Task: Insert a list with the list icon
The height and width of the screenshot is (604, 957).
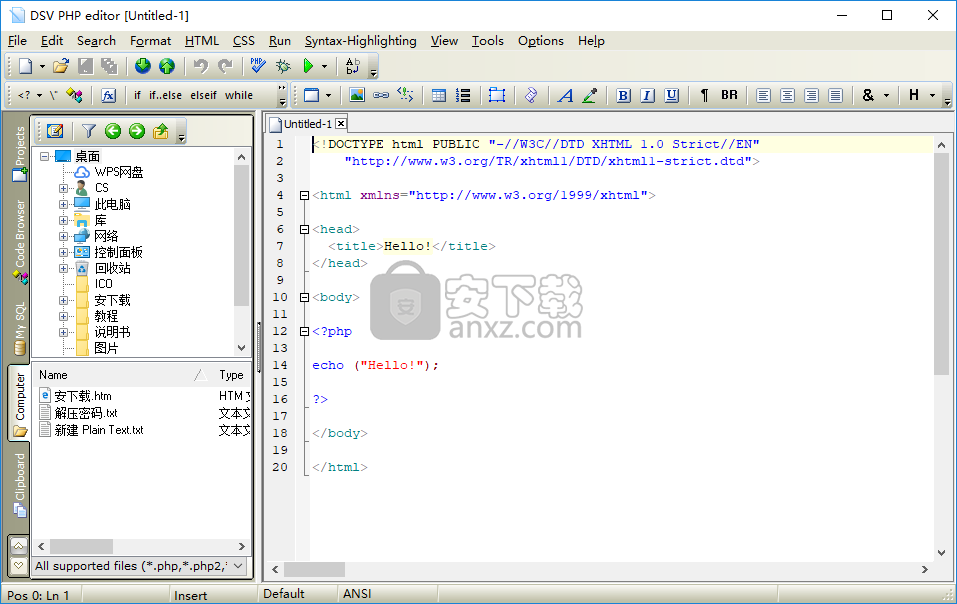Action: [463, 95]
